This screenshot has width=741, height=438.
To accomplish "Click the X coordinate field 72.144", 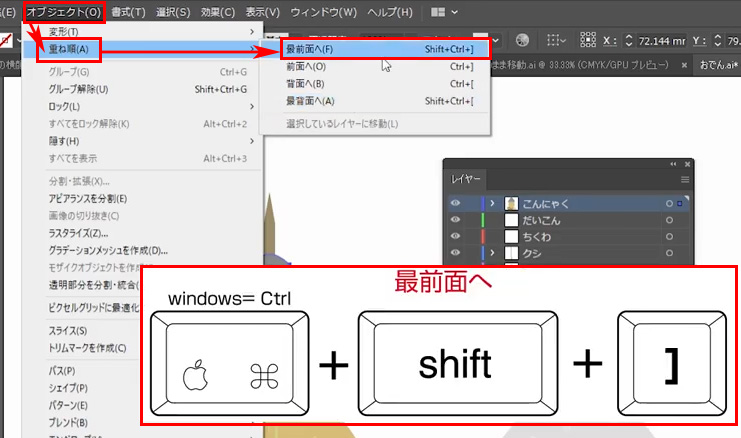I will point(661,41).
